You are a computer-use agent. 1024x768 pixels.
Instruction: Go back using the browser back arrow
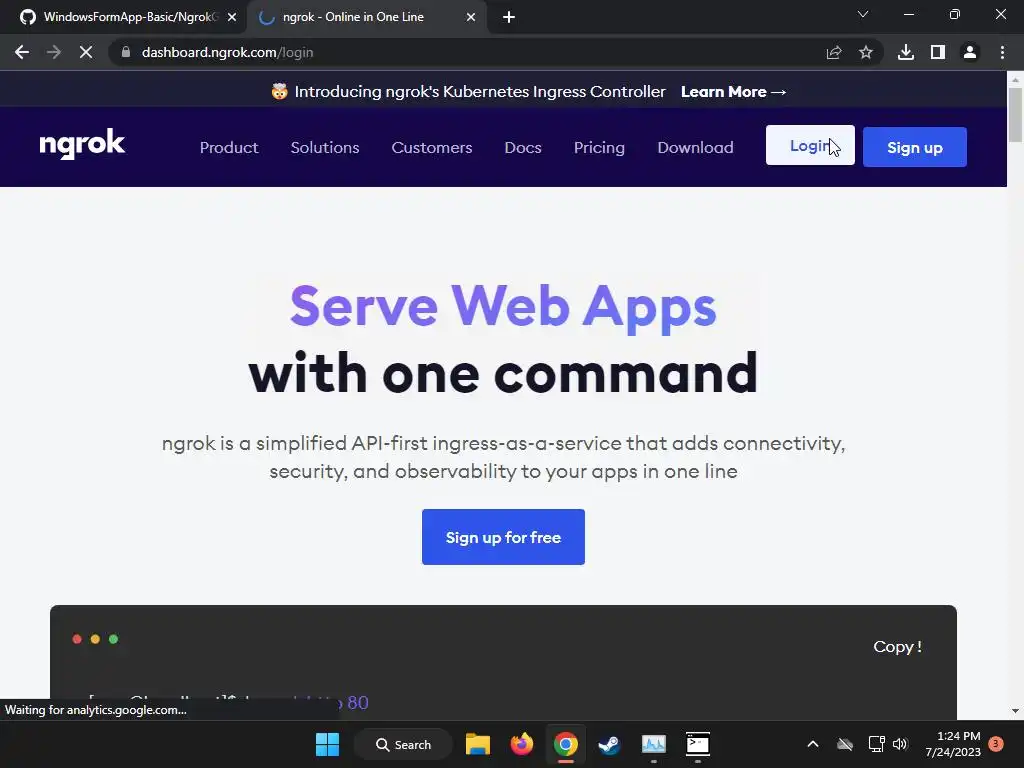point(22,52)
